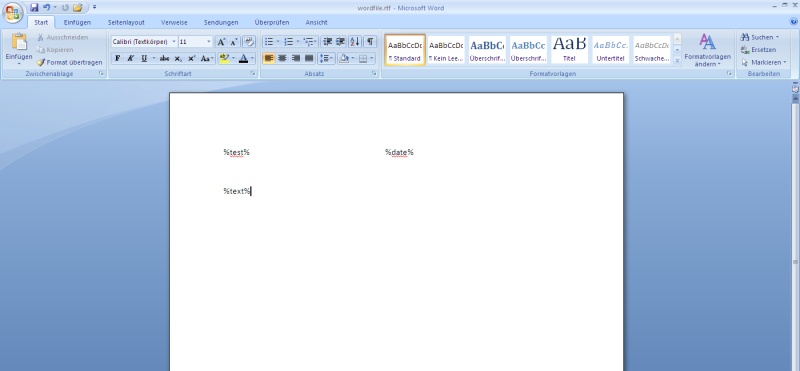Image resolution: width=800 pixels, height=371 pixels.
Task: Apply the Standard style
Action: coord(405,50)
